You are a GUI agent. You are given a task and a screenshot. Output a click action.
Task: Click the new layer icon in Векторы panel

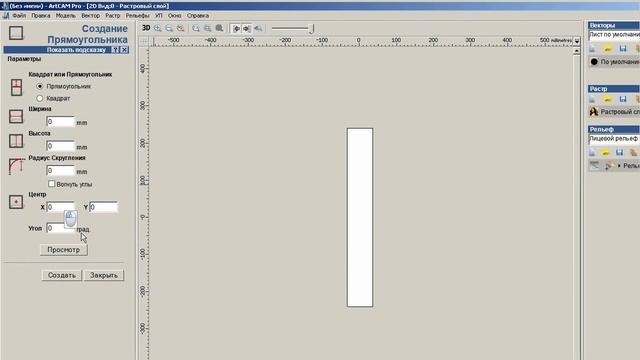coord(592,49)
